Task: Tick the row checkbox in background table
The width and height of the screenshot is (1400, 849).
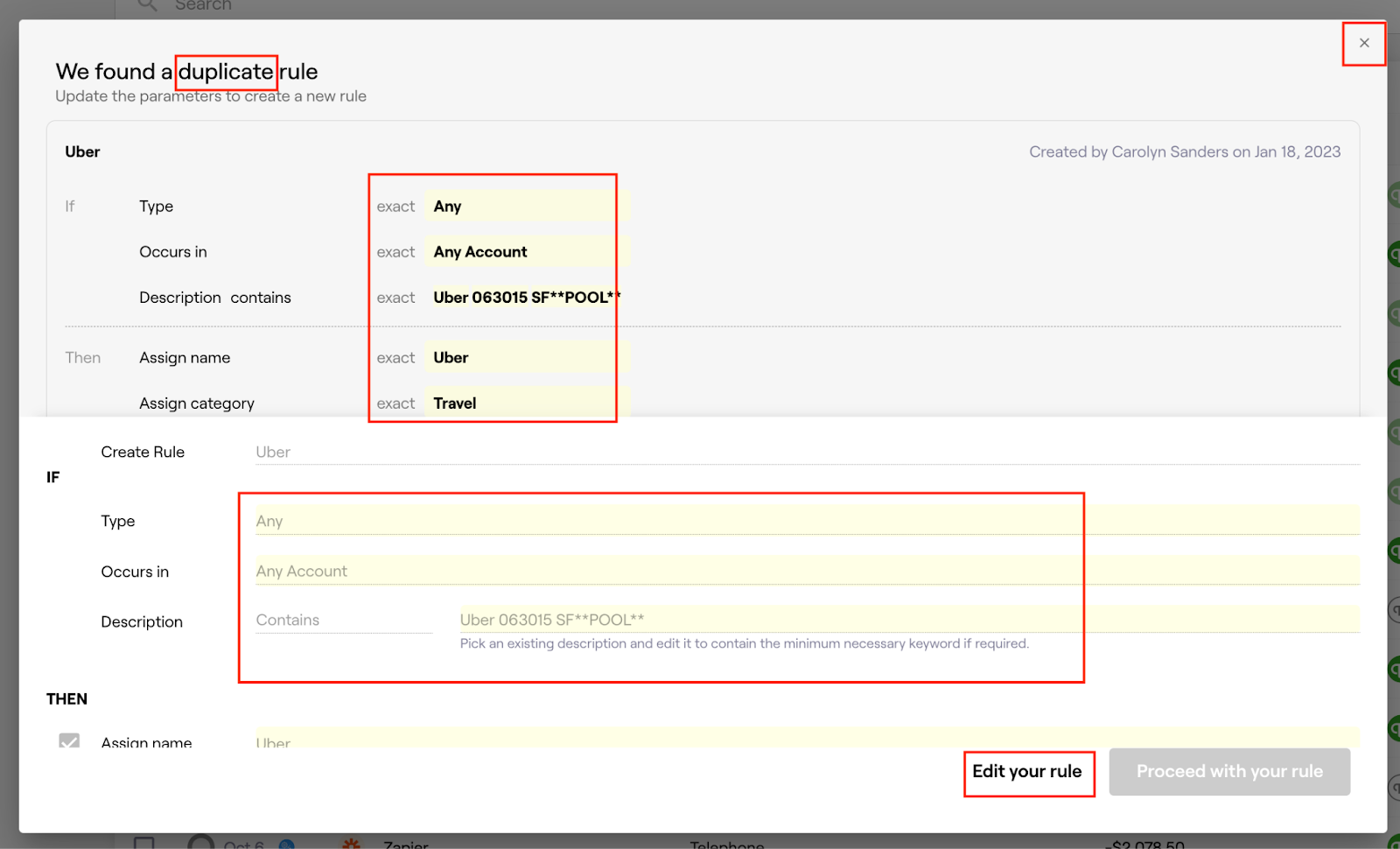Action: pyautogui.click(x=144, y=842)
